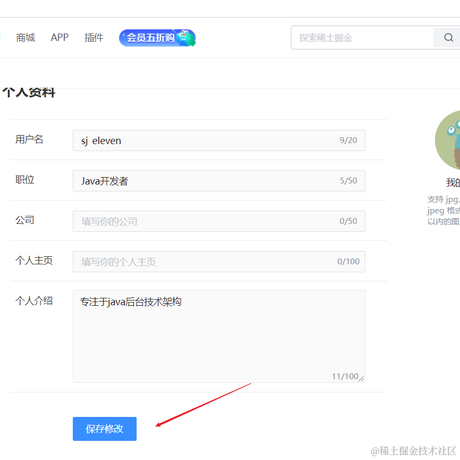The width and height of the screenshot is (460, 460).
Task: Edit the 职位 field showing Java开发者
Action: click(x=219, y=181)
